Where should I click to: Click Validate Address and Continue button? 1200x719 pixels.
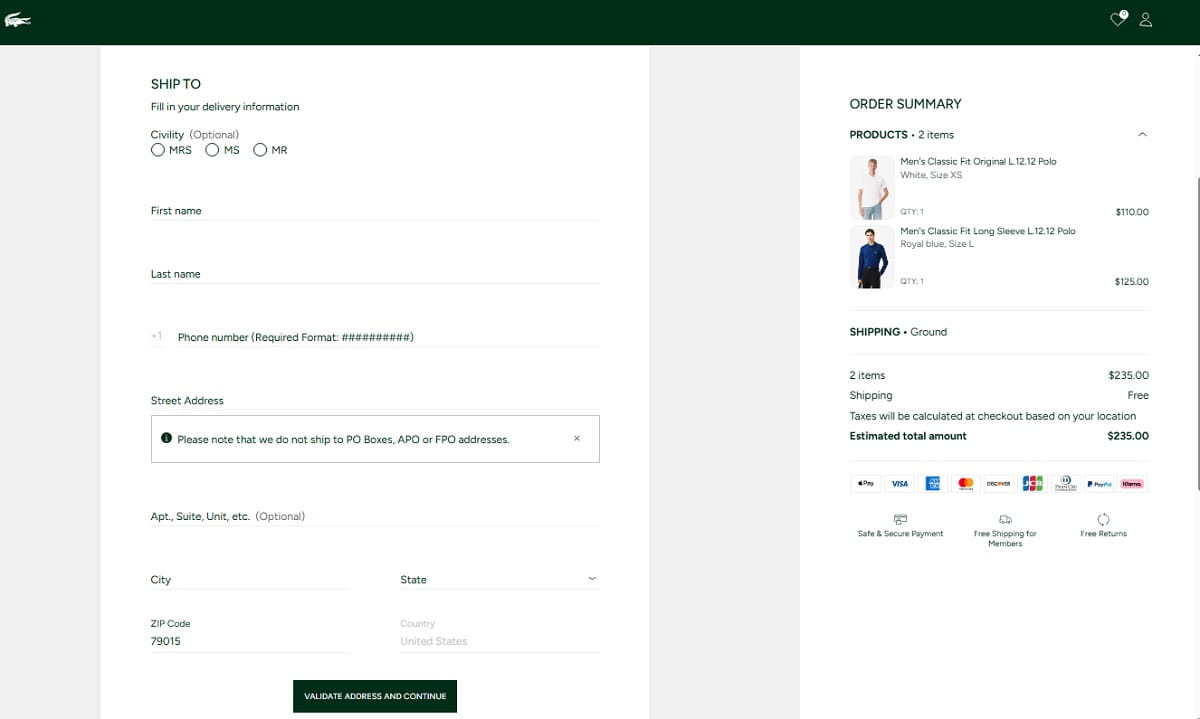(x=375, y=696)
